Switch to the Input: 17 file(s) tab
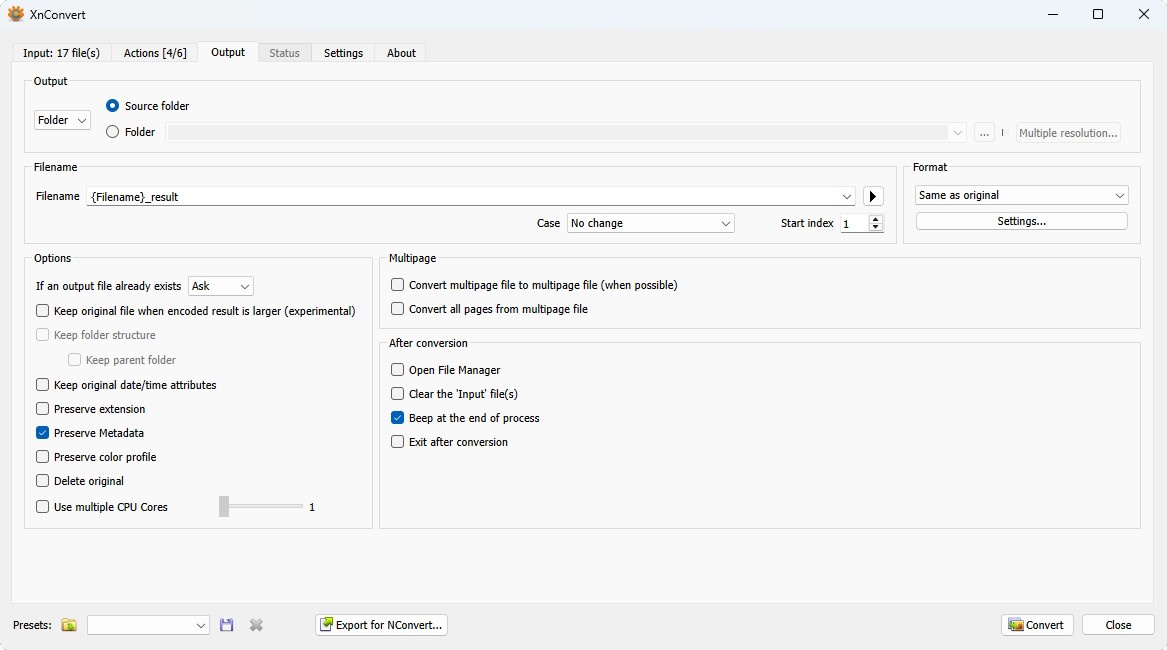Screen dimensions: 1167x650 (61, 53)
